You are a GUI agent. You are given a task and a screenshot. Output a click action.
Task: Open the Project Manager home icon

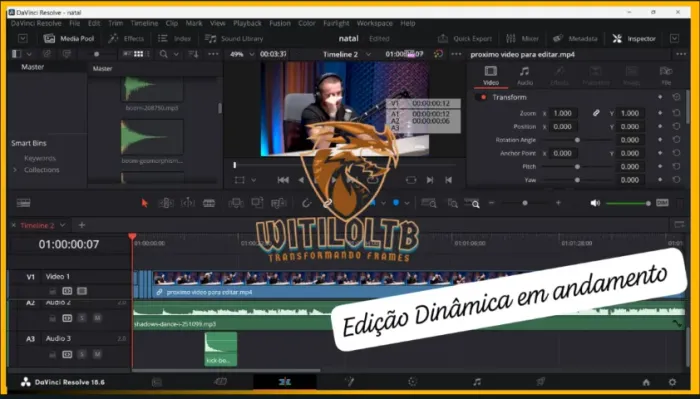[x=646, y=382]
